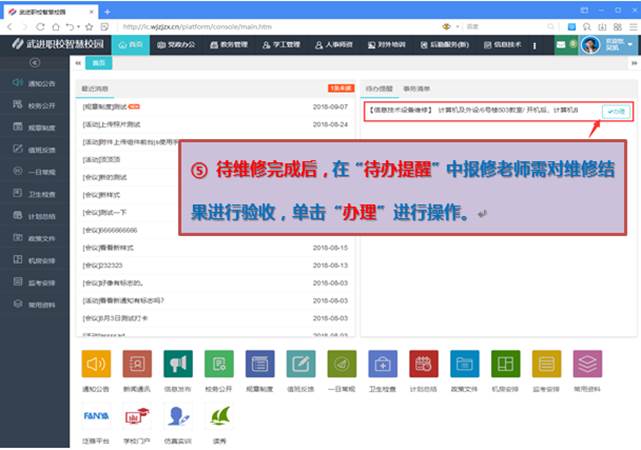Open 政策文件 in the left sidebar
Viewport: 641px width, 450px height.
[x=34, y=238]
